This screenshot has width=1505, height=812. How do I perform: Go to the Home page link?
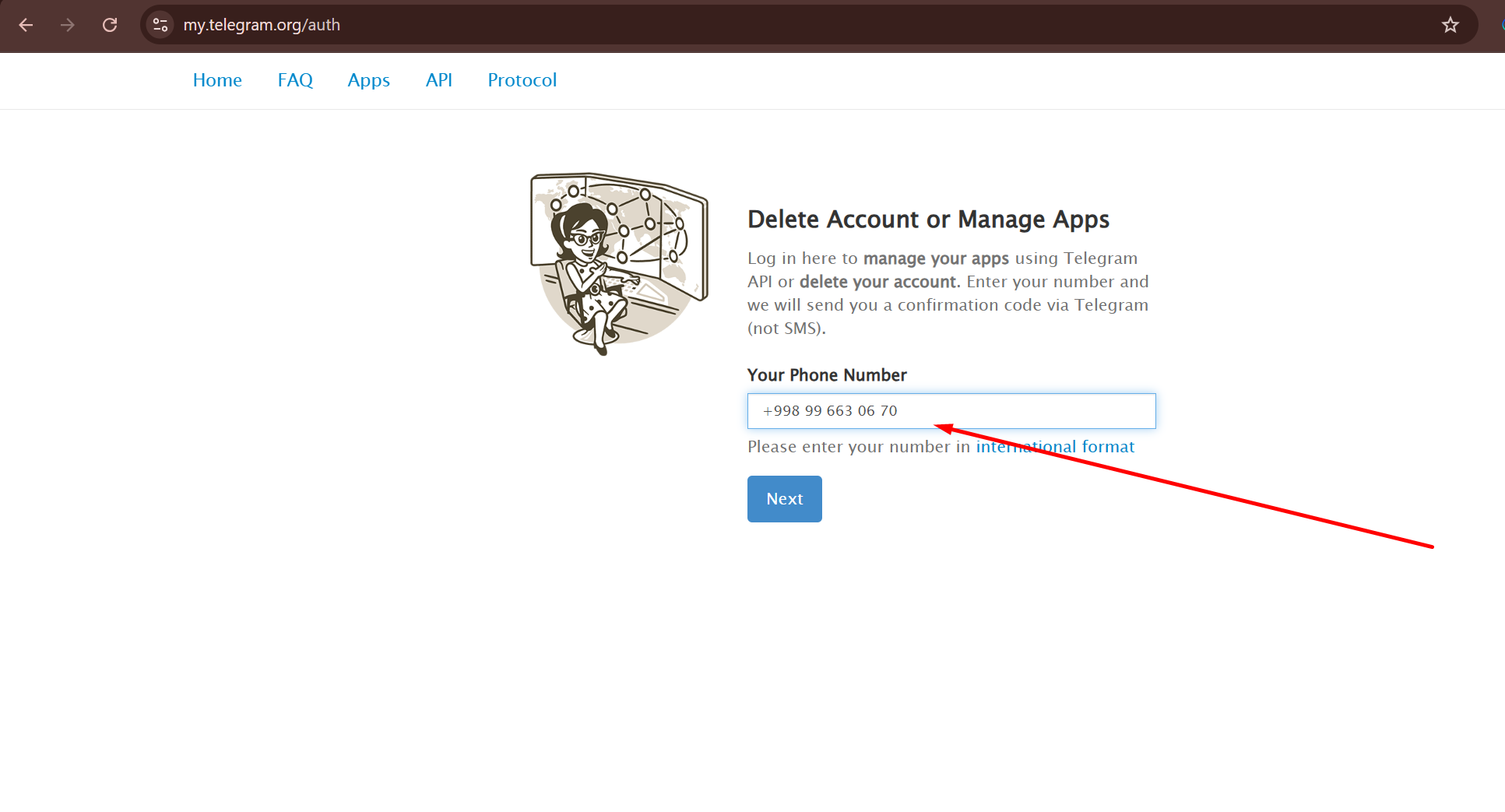click(217, 80)
